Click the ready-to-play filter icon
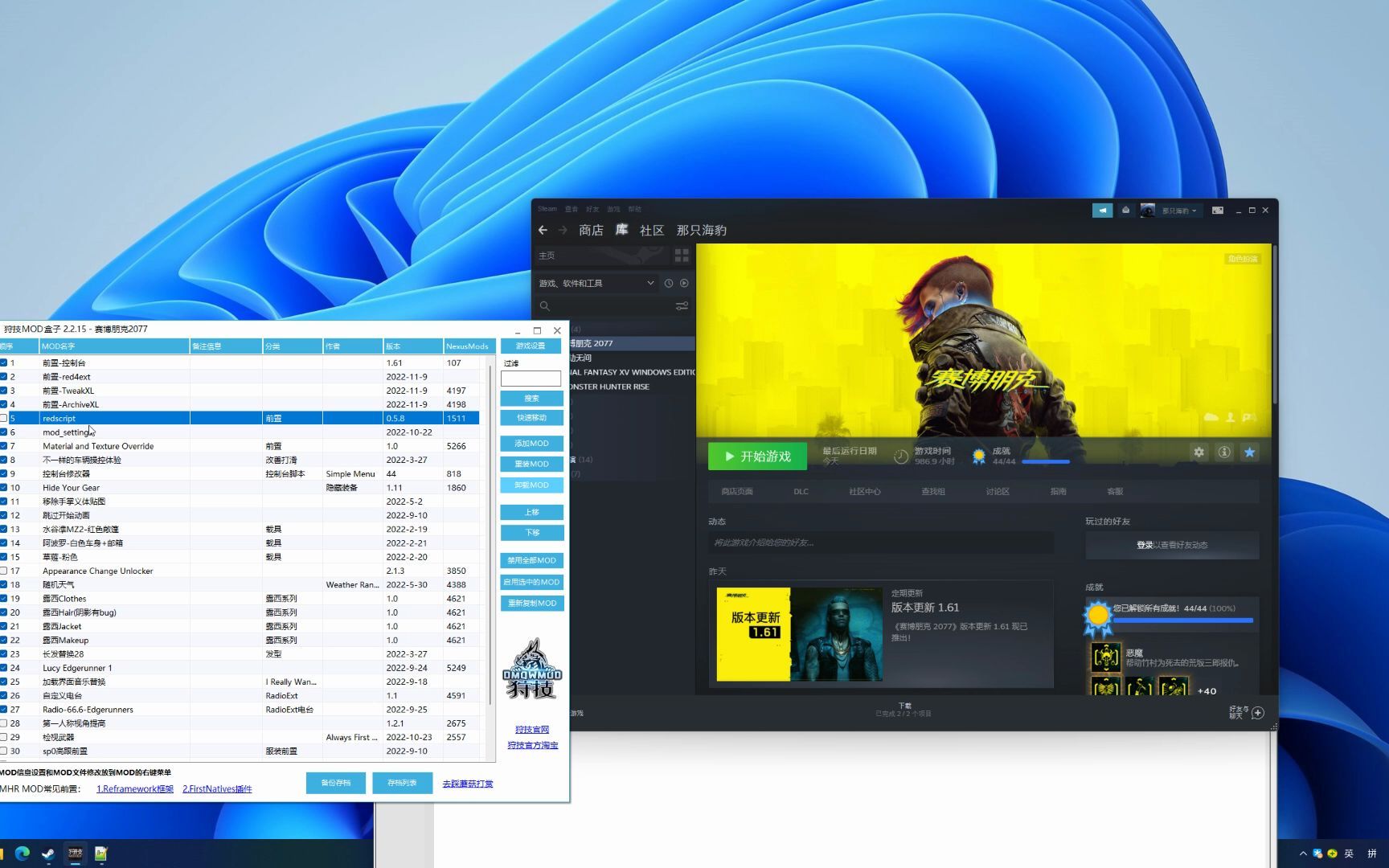Viewport: 1389px width, 868px height. (684, 283)
